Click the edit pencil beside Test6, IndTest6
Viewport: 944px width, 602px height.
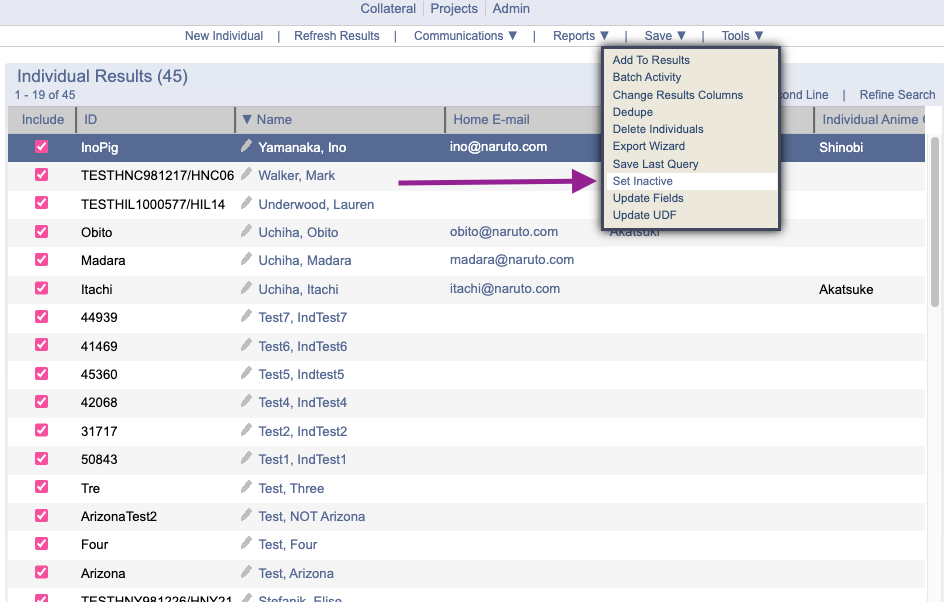tap(246, 345)
